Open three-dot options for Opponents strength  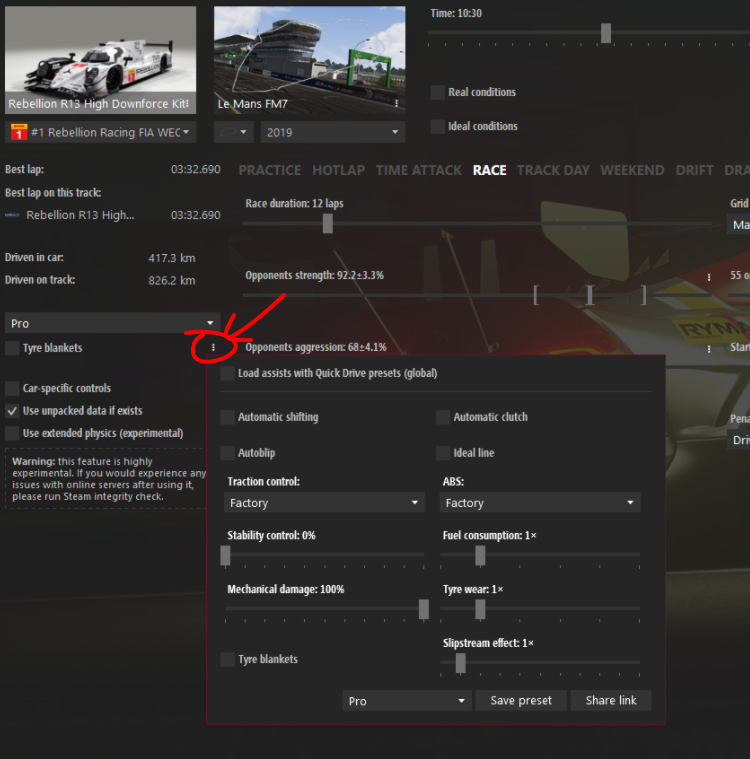point(709,277)
